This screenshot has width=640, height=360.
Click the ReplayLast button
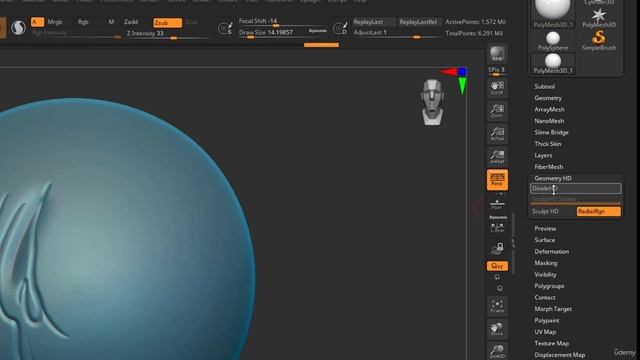tap(374, 22)
